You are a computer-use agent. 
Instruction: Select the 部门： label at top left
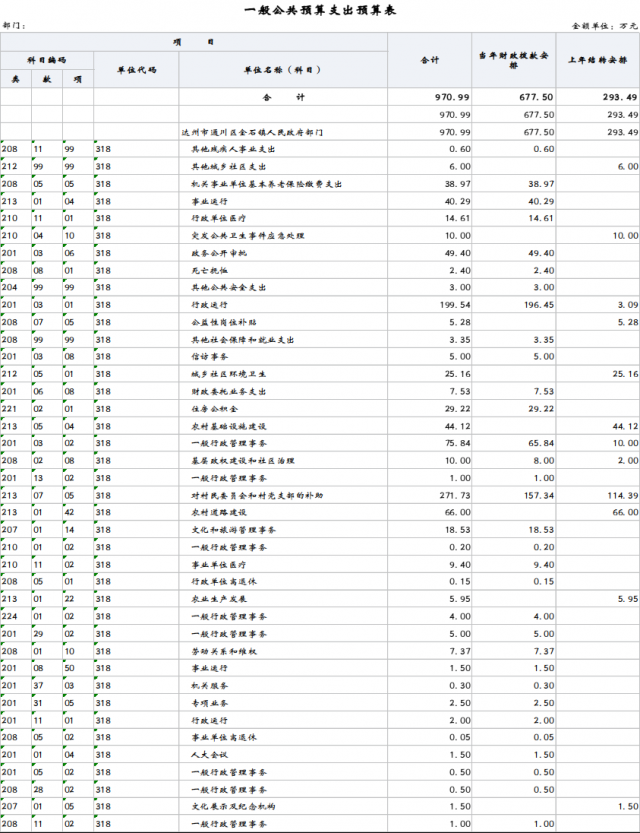coord(15,25)
